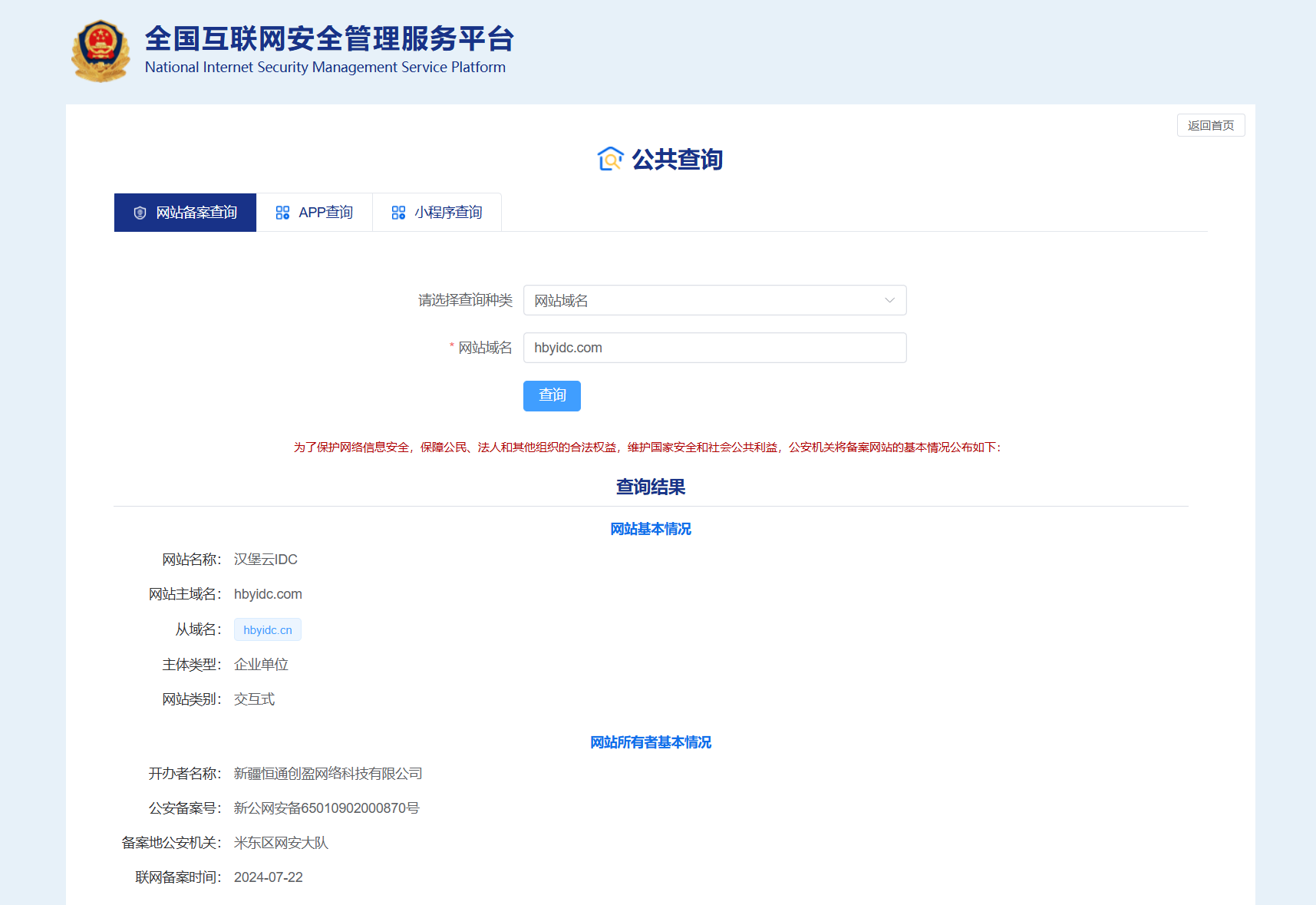The width and height of the screenshot is (1316, 905).
Task: Click the 联网备案时间 label
Action: [x=178, y=877]
